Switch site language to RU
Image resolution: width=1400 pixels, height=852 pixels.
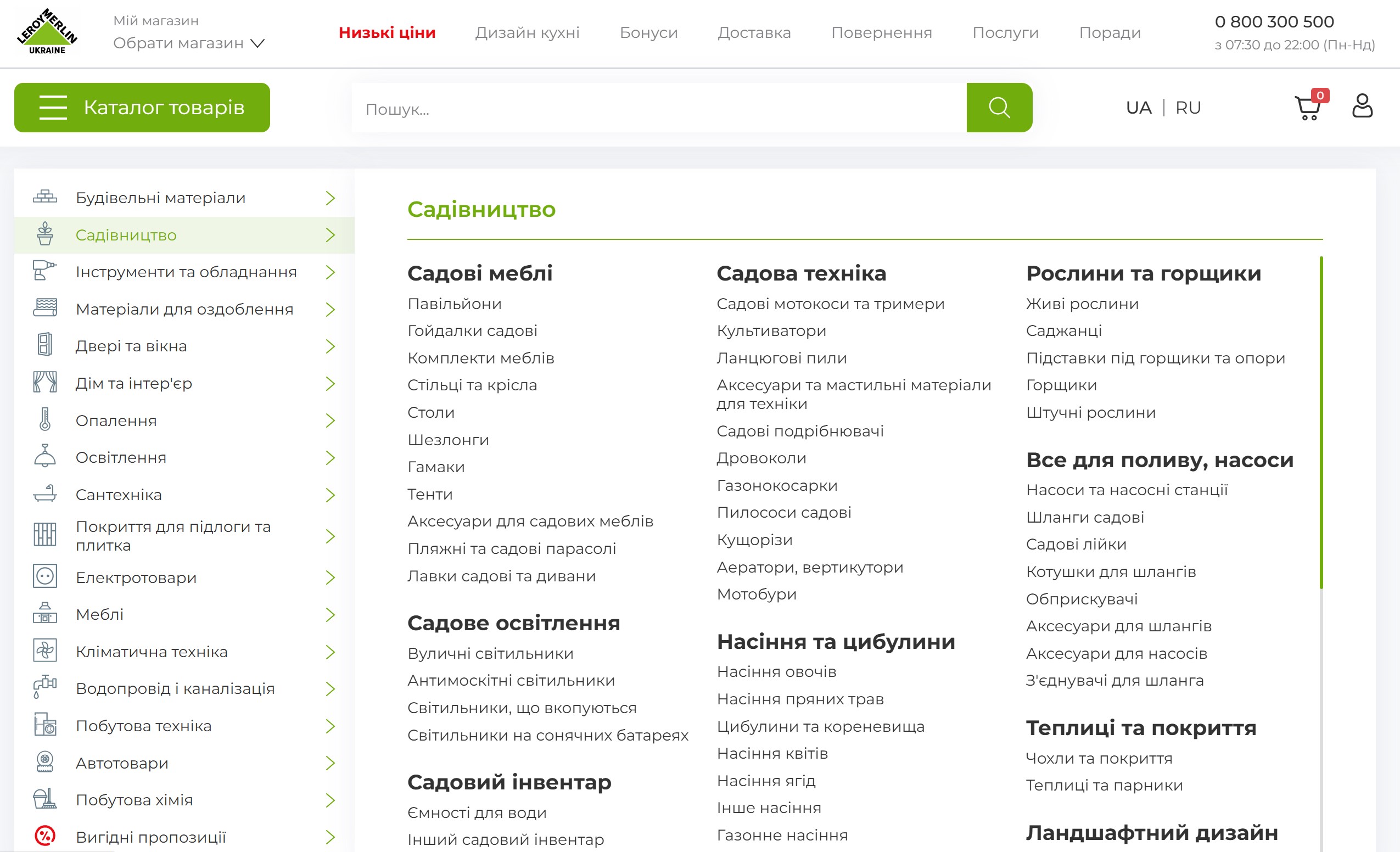tap(1188, 108)
